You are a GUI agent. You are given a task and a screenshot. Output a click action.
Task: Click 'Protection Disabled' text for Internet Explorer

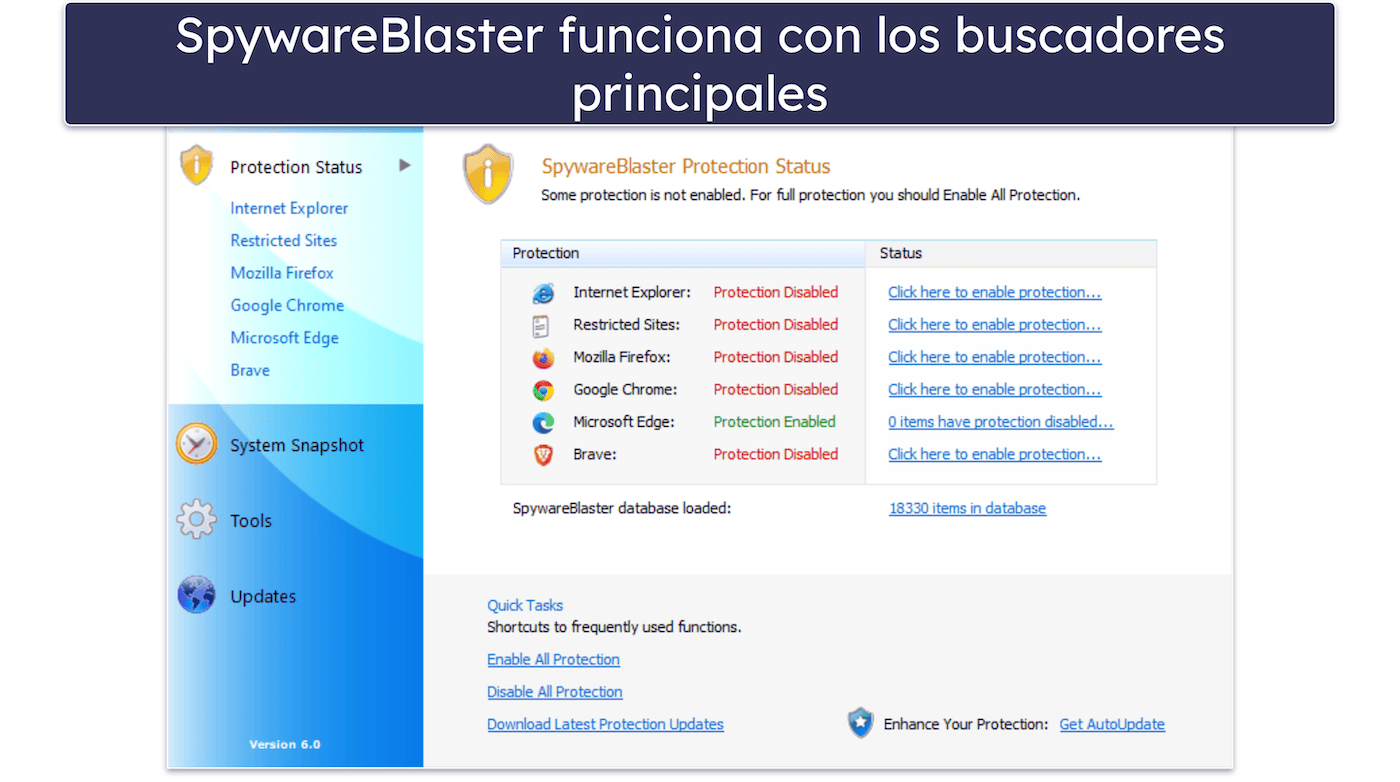point(776,292)
